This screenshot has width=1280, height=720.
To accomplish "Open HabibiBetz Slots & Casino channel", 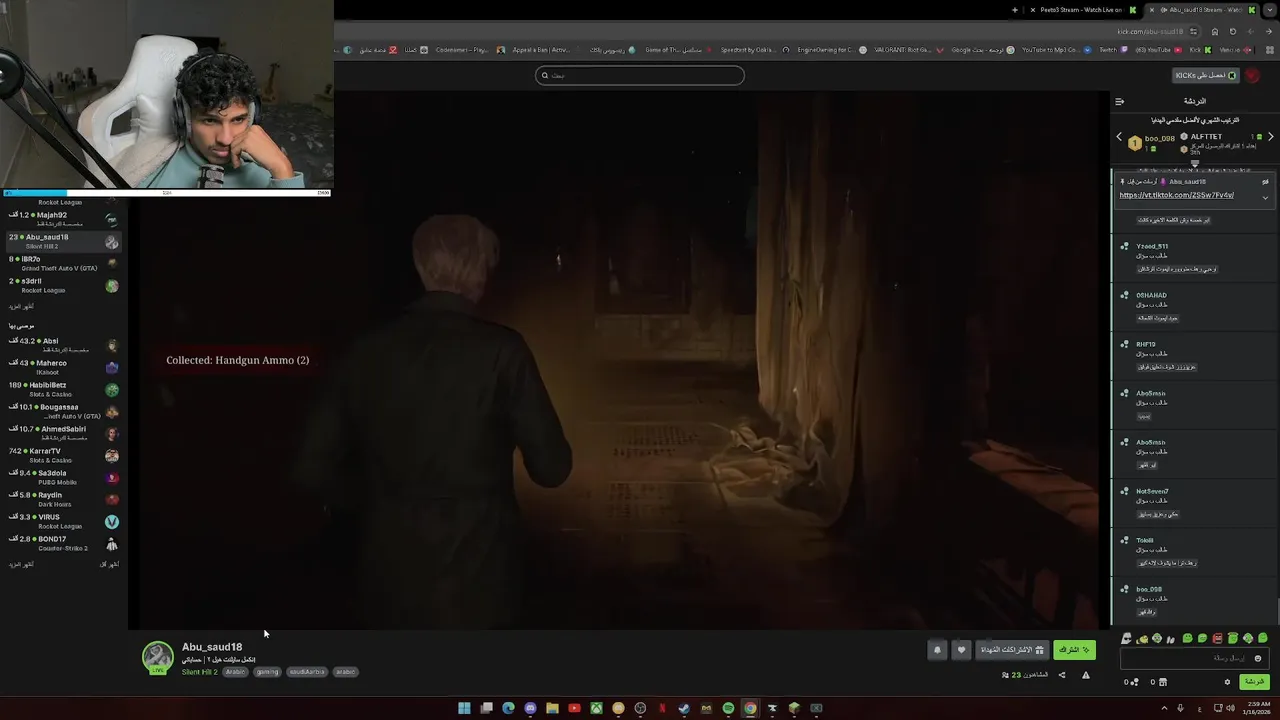I will (x=64, y=389).
